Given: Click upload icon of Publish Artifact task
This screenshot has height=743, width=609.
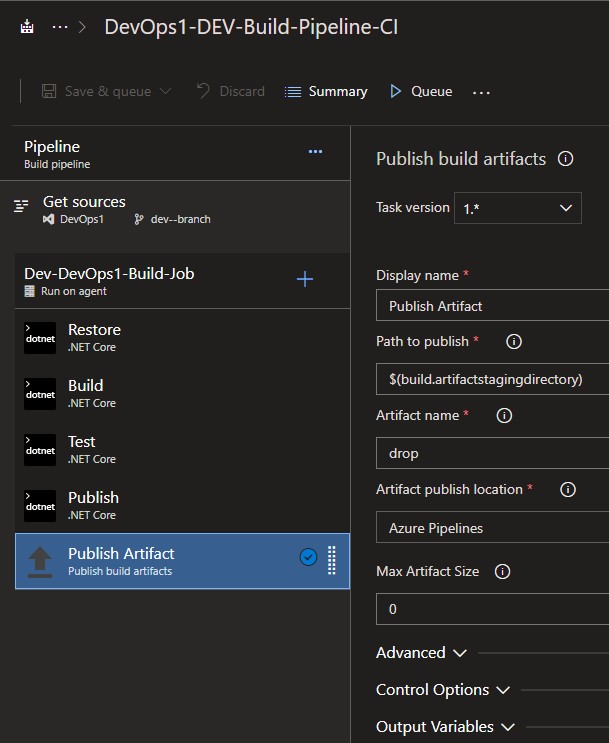Looking at the screenshot, I should pos(40,562).
